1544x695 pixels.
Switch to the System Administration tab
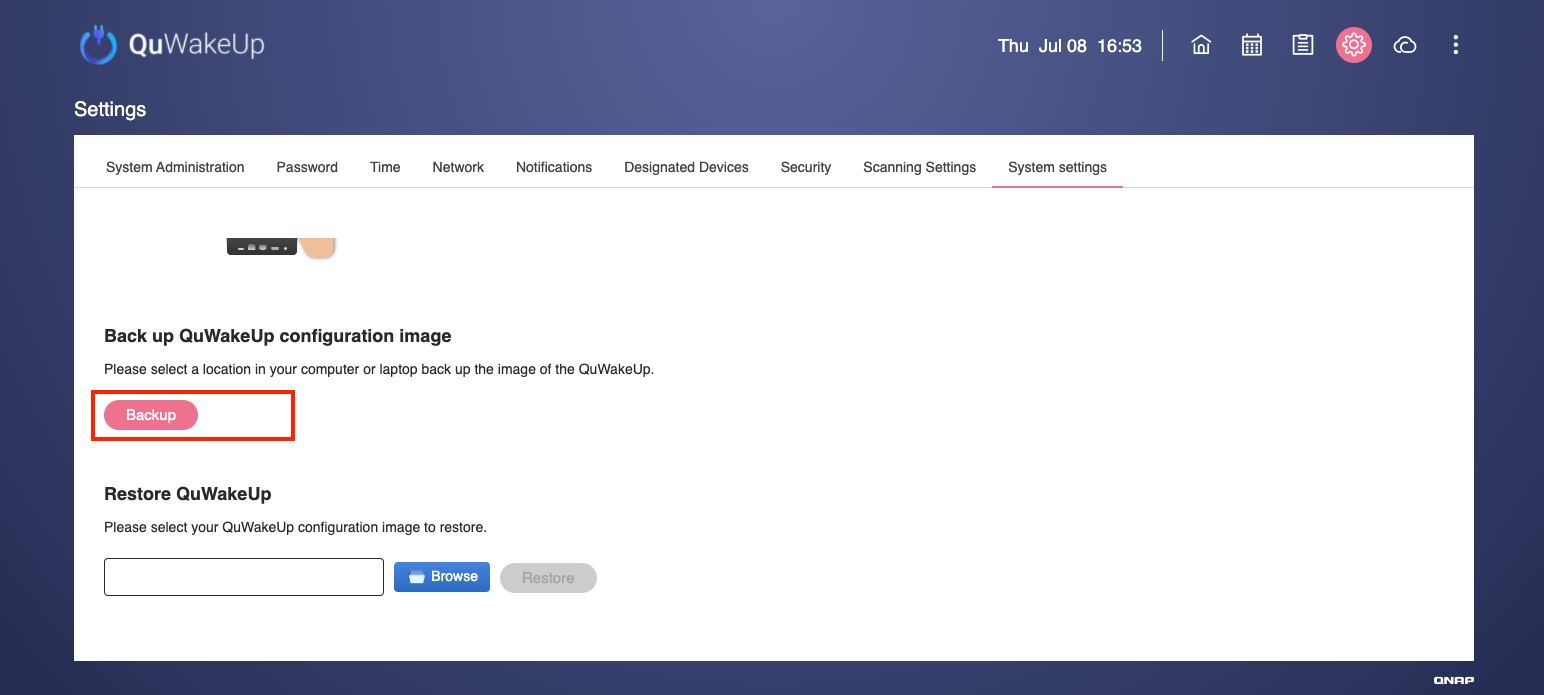175,167
